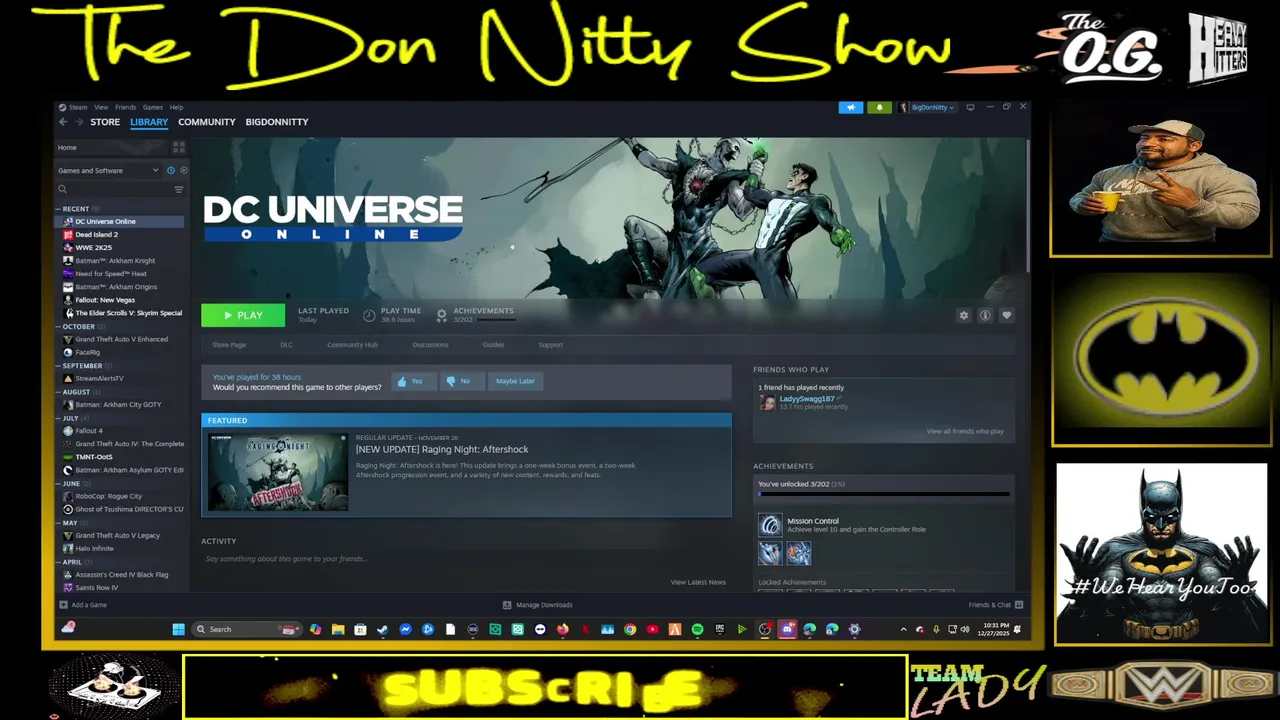Open the Games menu
This screenshot has width=1280, height=720.
pos(152,107)
